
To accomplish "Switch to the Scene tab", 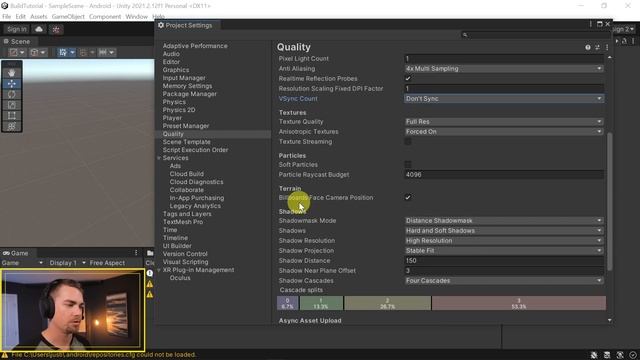I will pos(17,42).
